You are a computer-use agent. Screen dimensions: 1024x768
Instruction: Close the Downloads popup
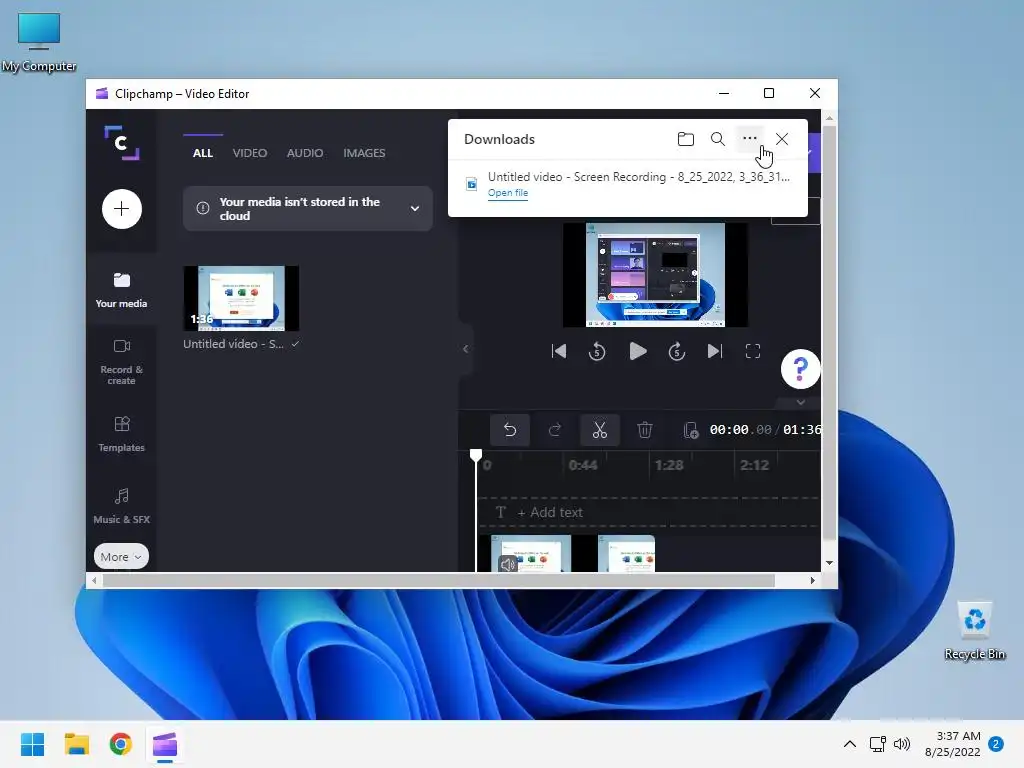782,139
